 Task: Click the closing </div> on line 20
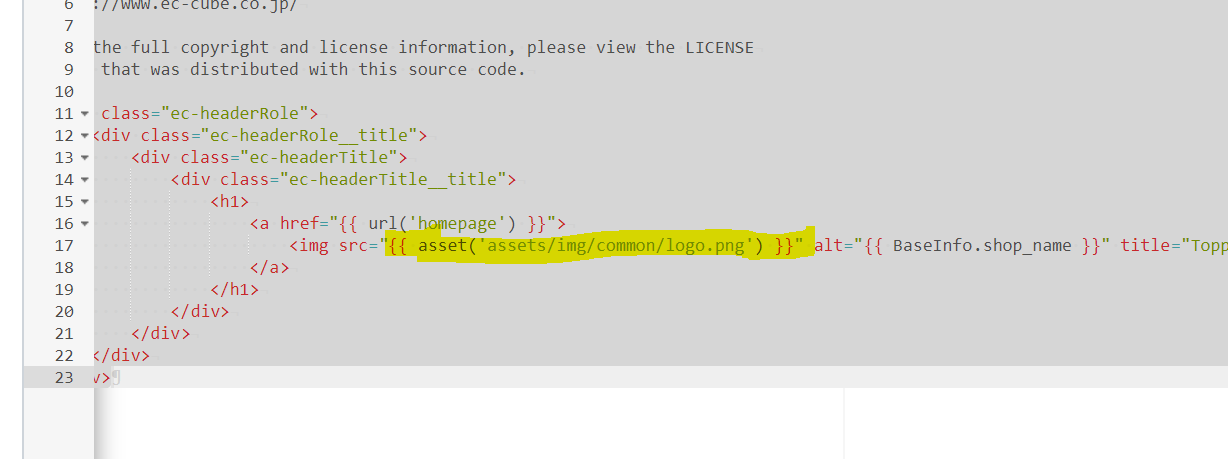[x=200, y=311]
